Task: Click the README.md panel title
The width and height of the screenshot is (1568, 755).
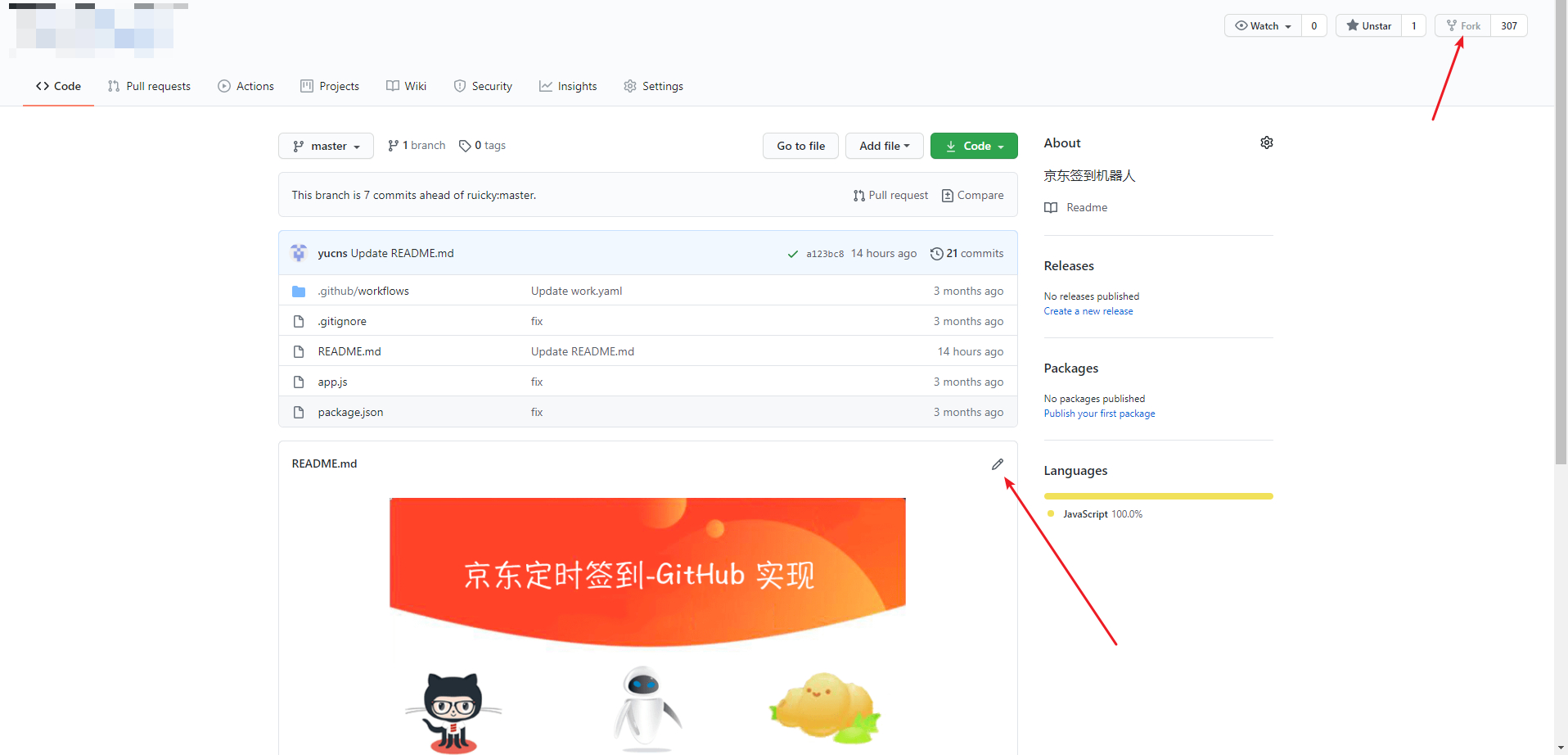Action: pyautogui.click(x=324, y=463)
